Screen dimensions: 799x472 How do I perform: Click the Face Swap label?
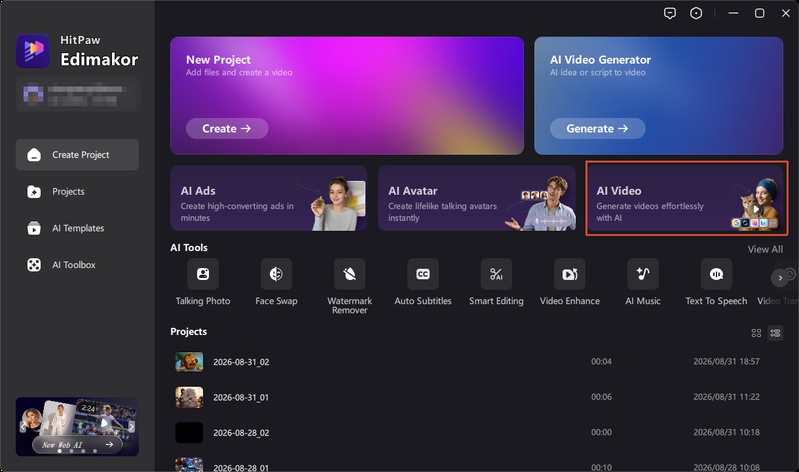(276, 301)
